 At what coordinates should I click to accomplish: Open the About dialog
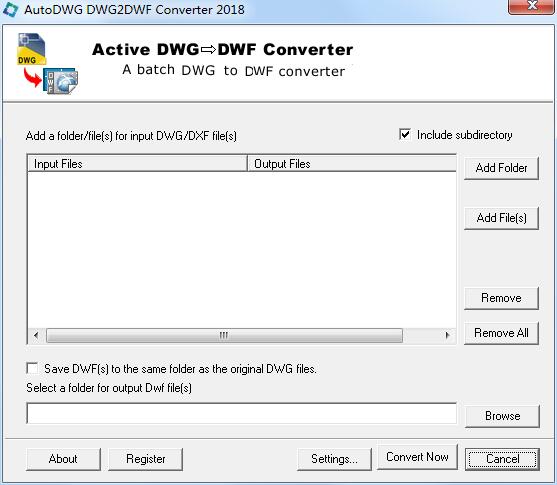click(x=63, y=459)
